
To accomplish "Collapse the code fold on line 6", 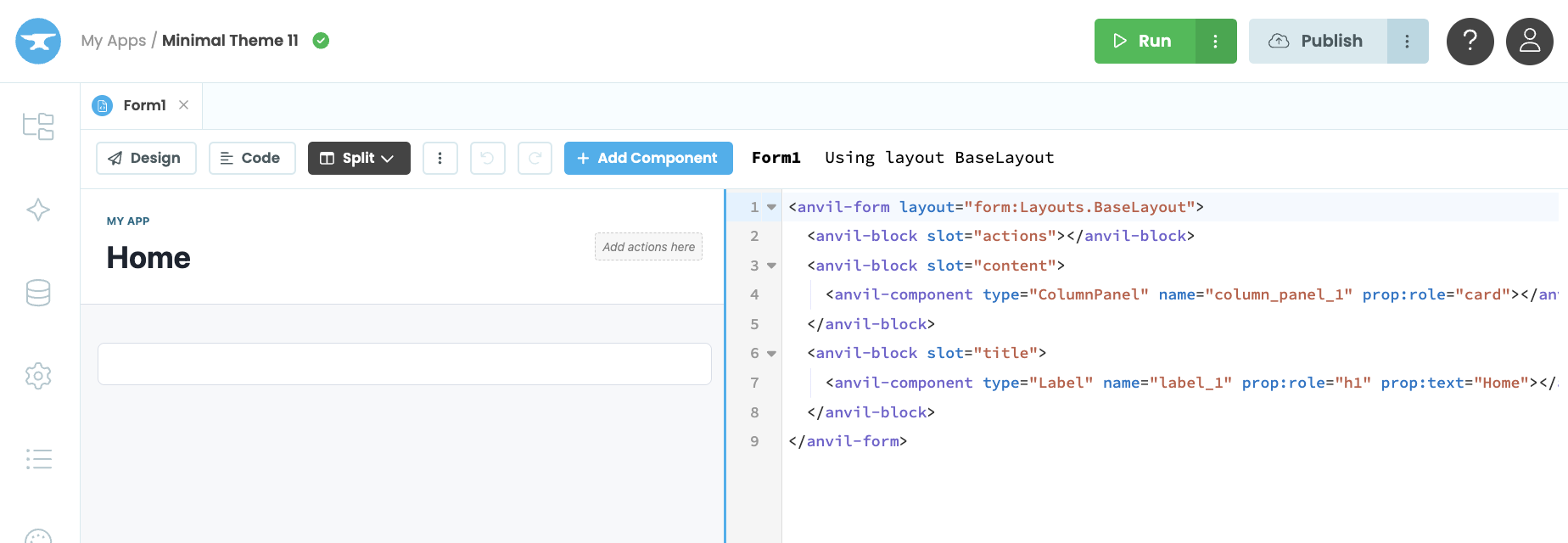I will click(x=771, y=354).
